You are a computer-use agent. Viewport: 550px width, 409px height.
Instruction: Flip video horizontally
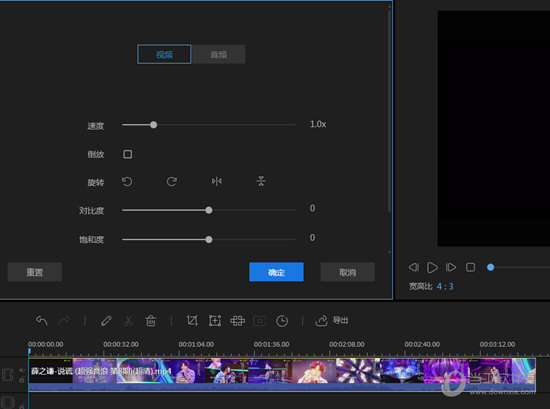tap(217, 181)
